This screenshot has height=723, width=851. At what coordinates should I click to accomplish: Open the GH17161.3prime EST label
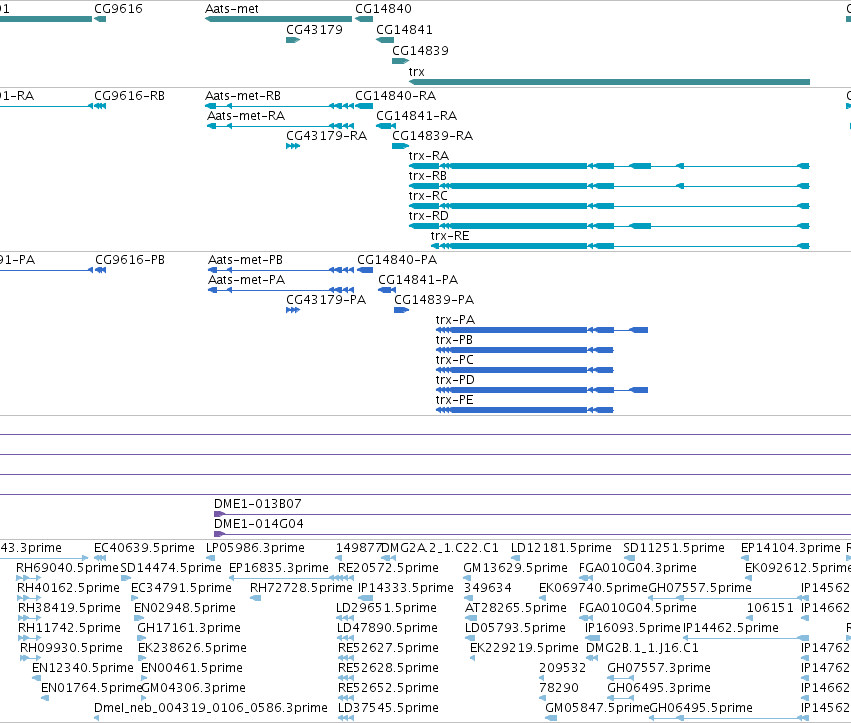pyautogui.click(x=189, y=629)
